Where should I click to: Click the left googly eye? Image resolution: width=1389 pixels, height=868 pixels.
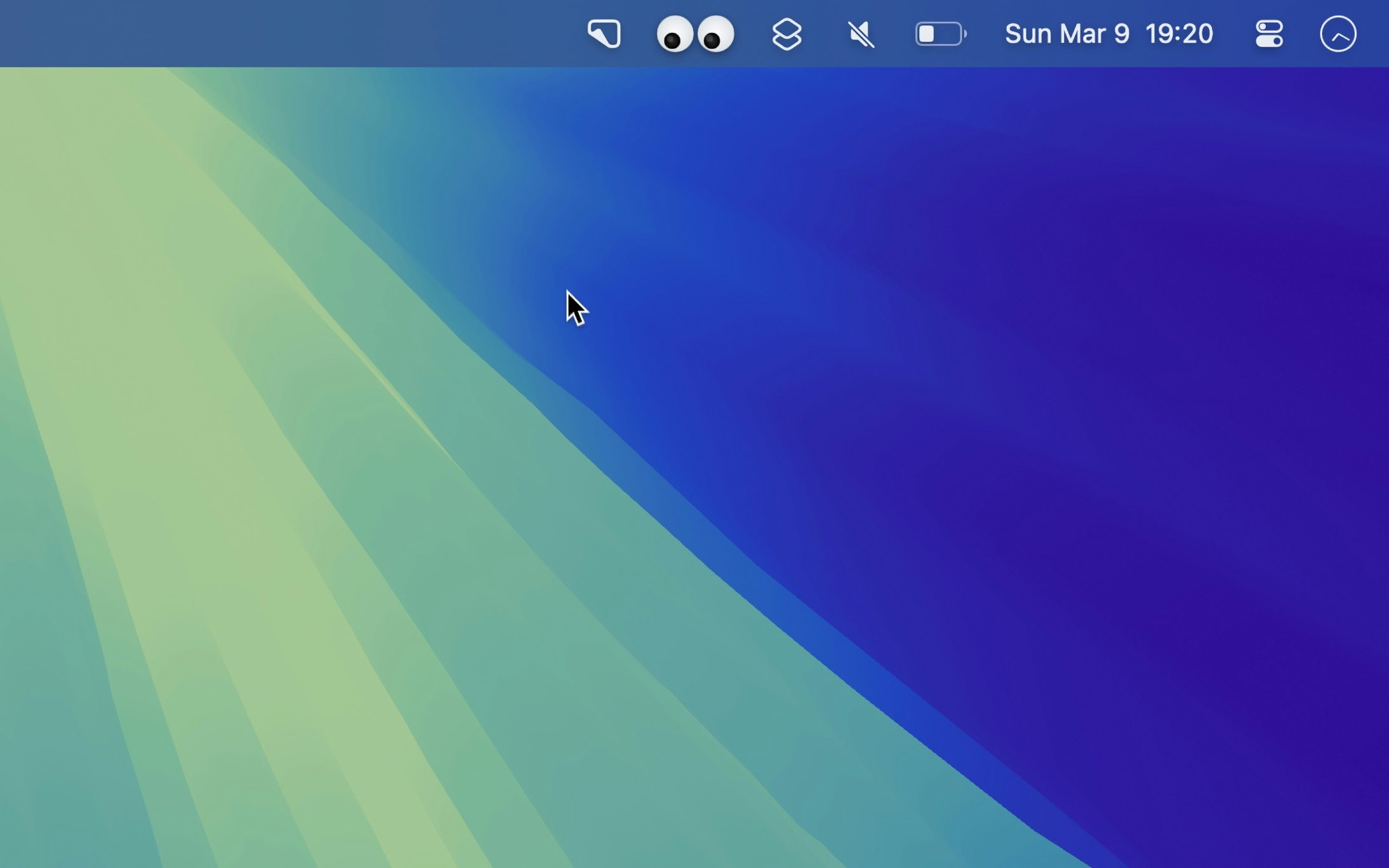tap(674, 34)
